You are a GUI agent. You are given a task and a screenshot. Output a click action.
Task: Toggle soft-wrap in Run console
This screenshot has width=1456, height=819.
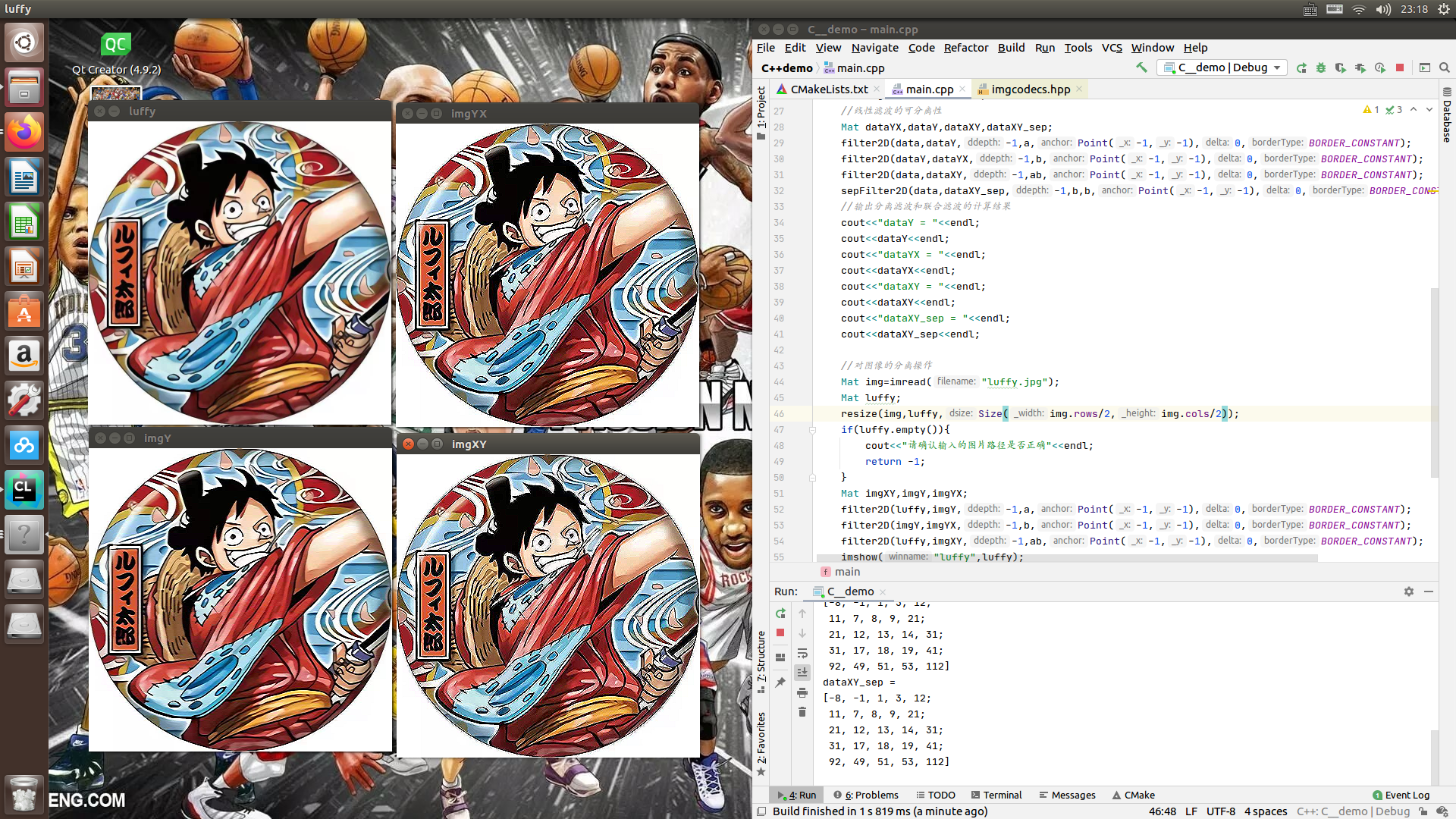coord(802,653)
